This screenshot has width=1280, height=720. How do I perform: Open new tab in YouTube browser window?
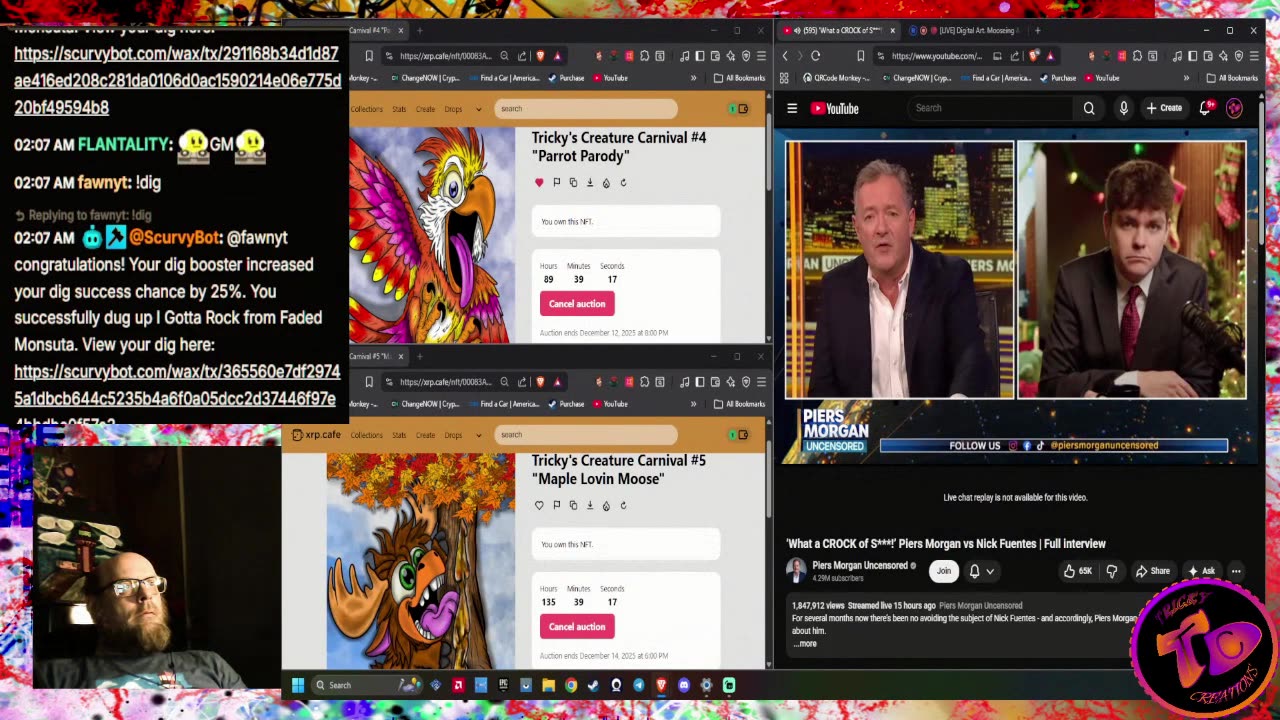(1037, 30)
